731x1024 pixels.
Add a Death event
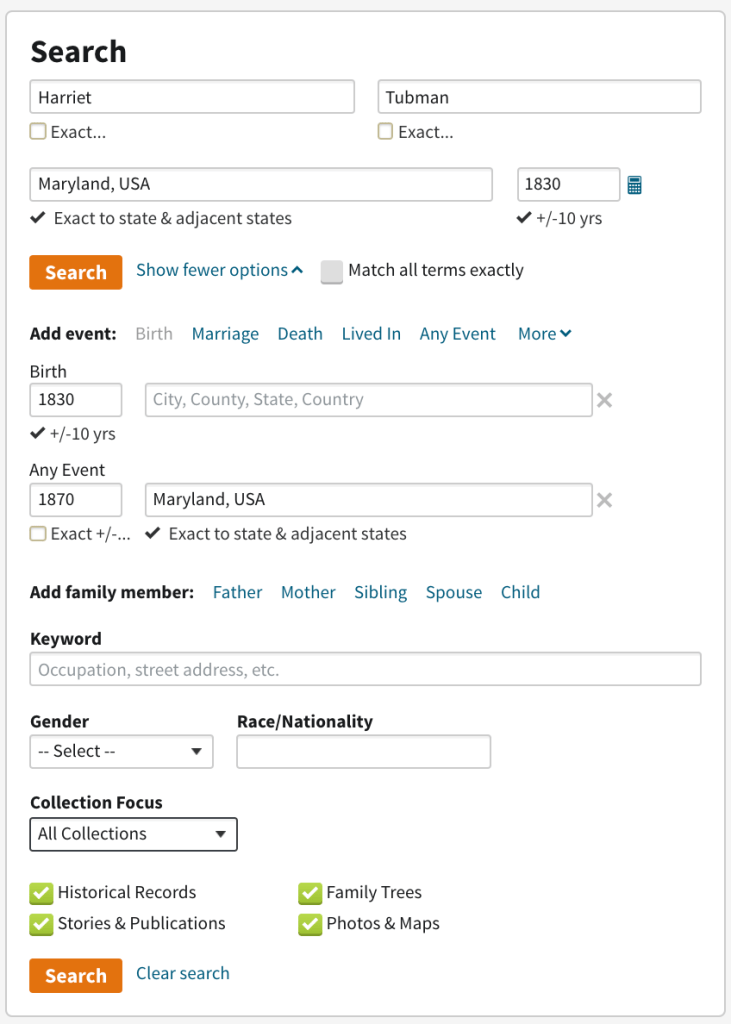tap(300, 334)
